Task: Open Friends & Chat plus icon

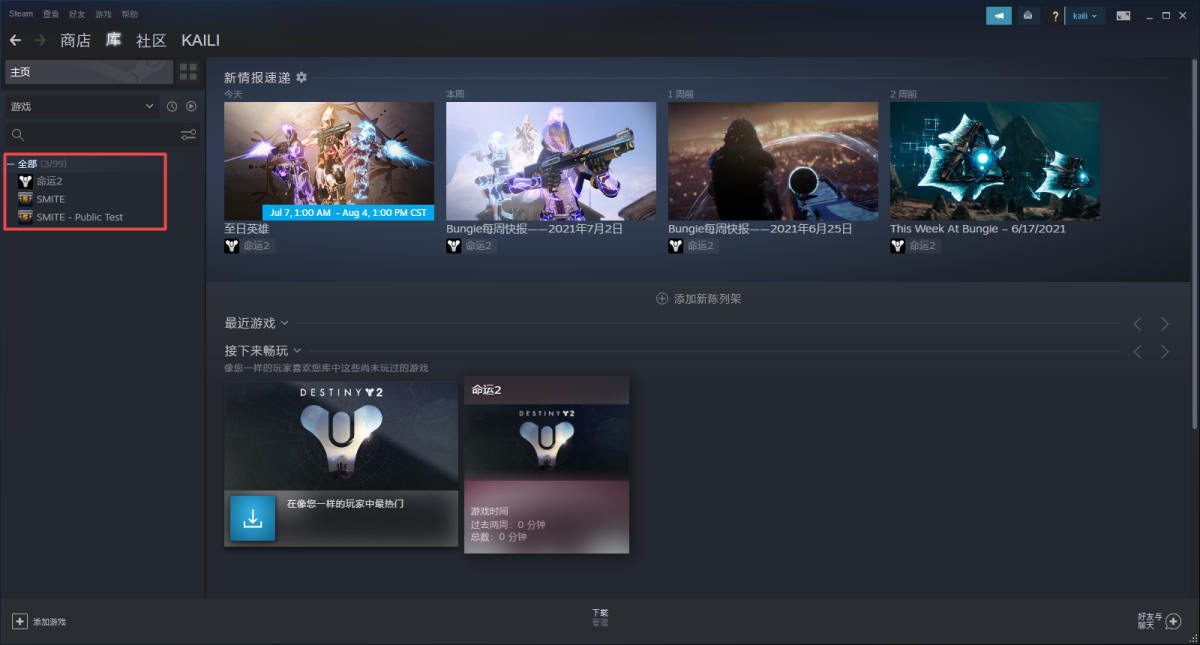Action: click(x=1173, y=621)
